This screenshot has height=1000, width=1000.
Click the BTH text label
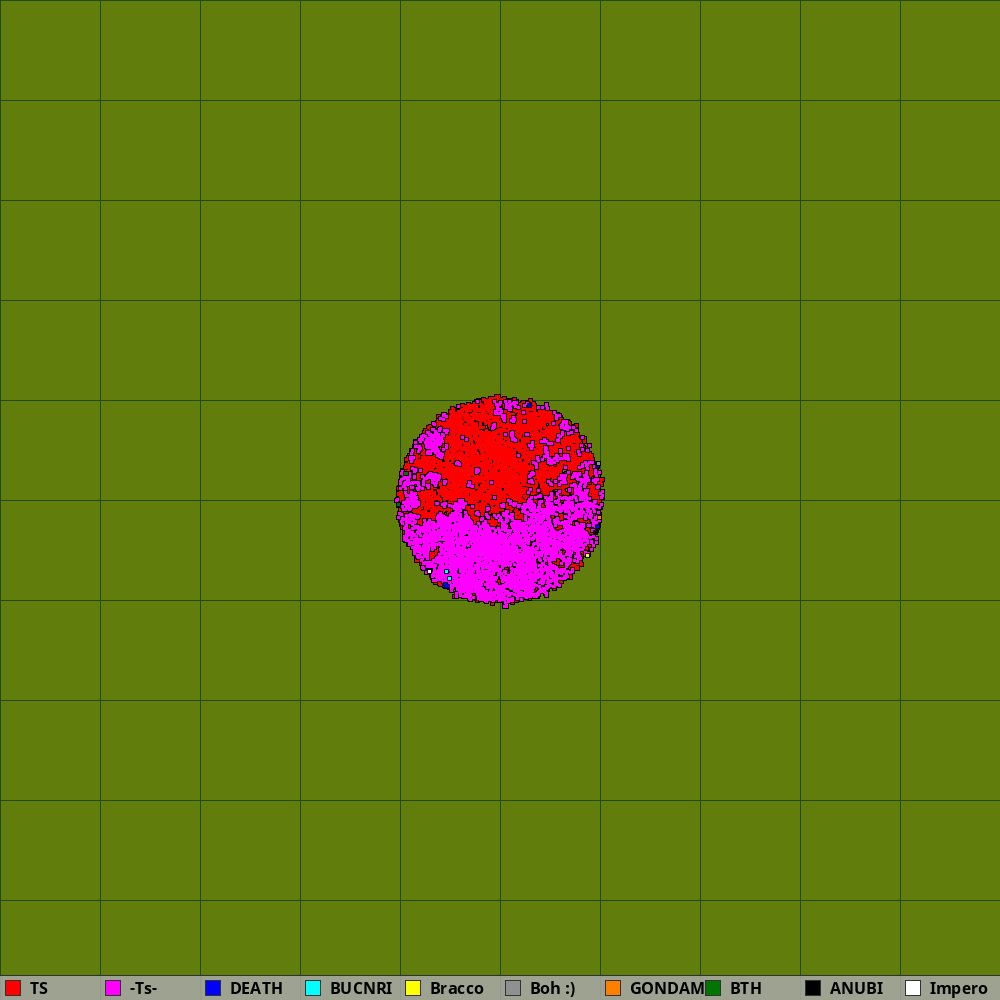[x=746, y=988]
